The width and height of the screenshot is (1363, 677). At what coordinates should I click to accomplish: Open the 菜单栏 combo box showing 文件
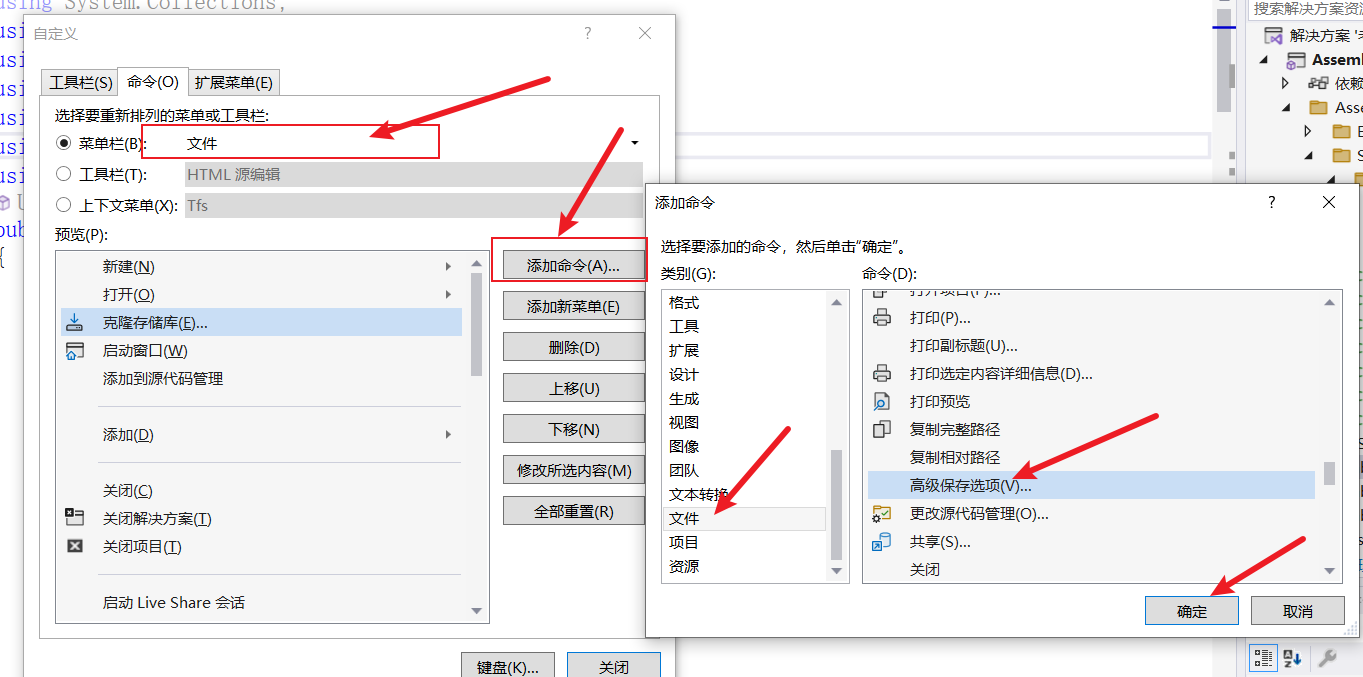coord(414,143)
